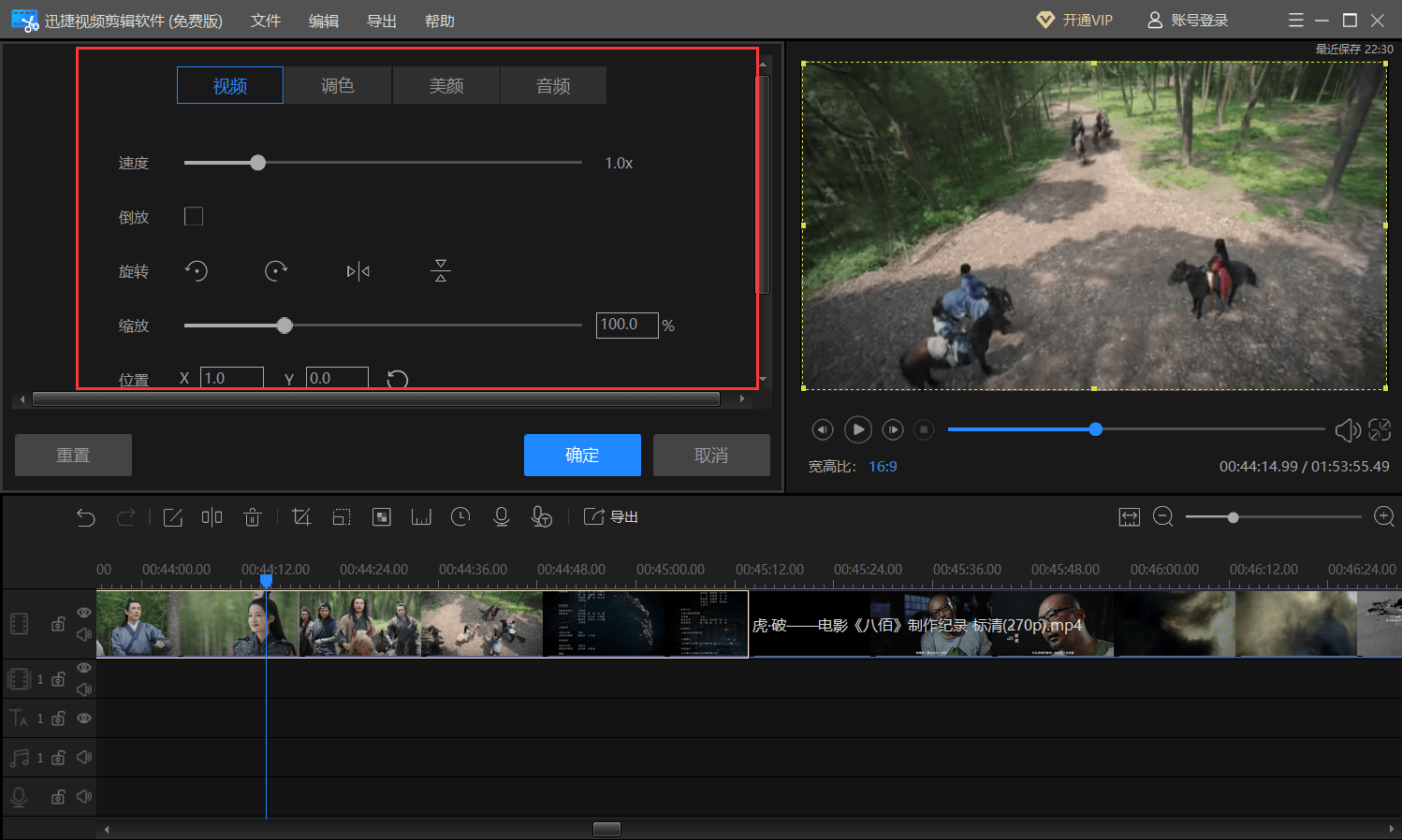Click 账号登录 to sign in
Image resolution: width=1402 pixels, height=840 pixels.
1188,20
